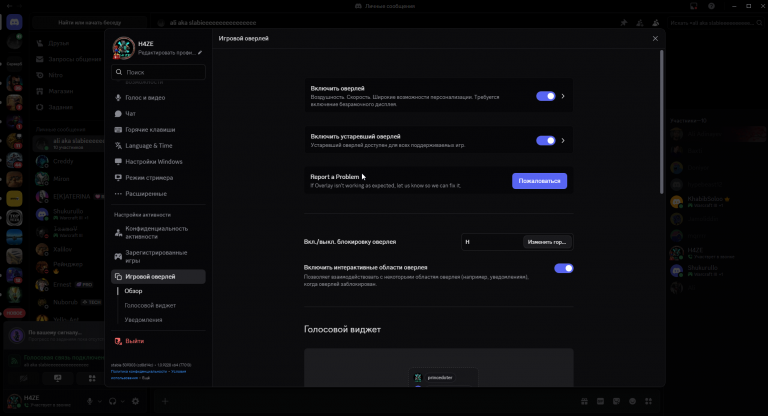Open the dropdown arrow beside the microphone
This screenshot has width=768, height=416.
click(99, 401)
